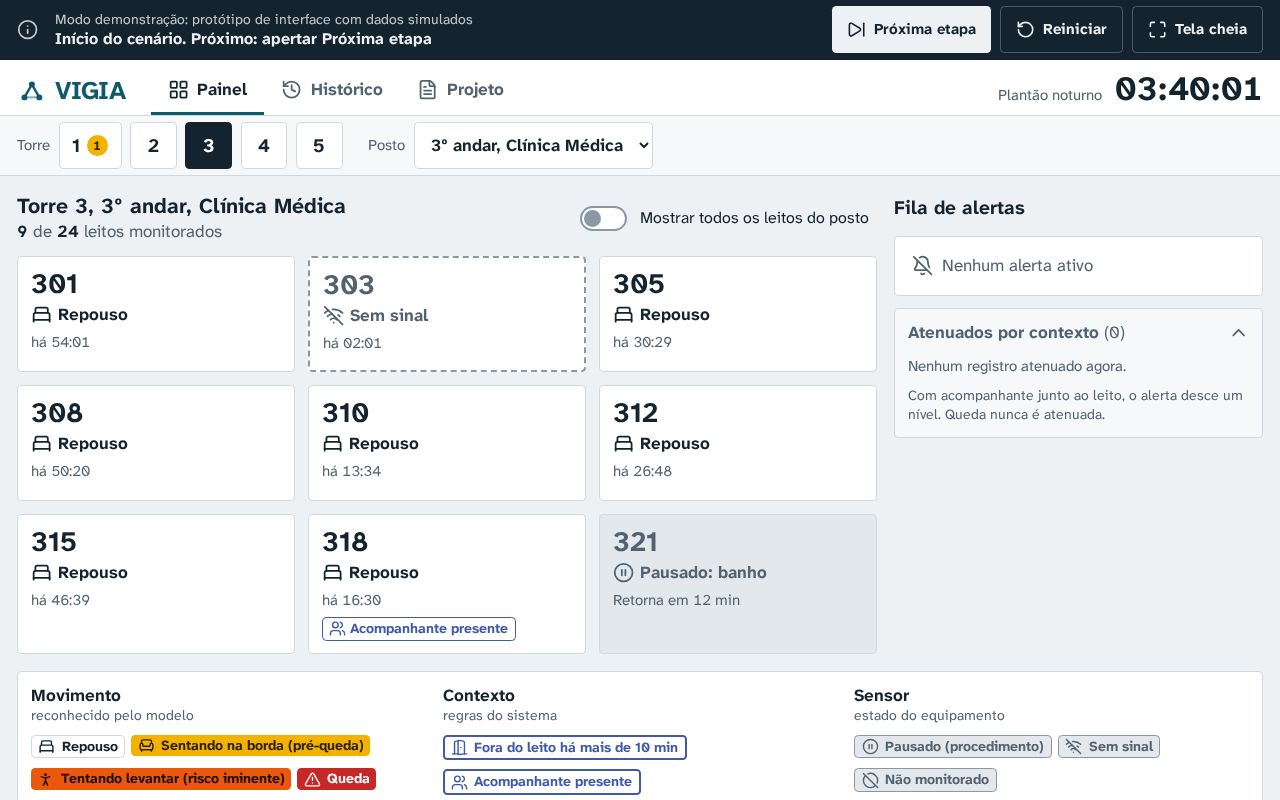Click the bed icon on card 310
Viewport: 1280px width, 800px height.
(332, 444)
